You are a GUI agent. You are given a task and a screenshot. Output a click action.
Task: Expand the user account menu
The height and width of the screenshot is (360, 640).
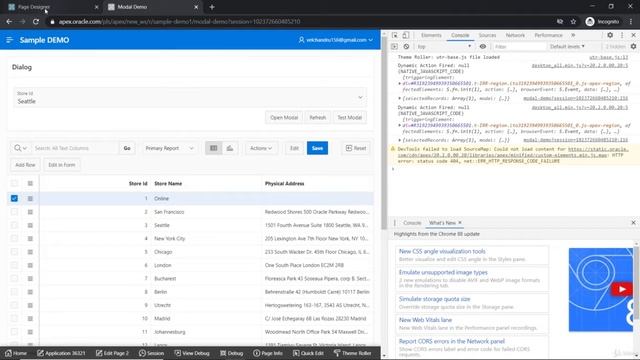336,40
